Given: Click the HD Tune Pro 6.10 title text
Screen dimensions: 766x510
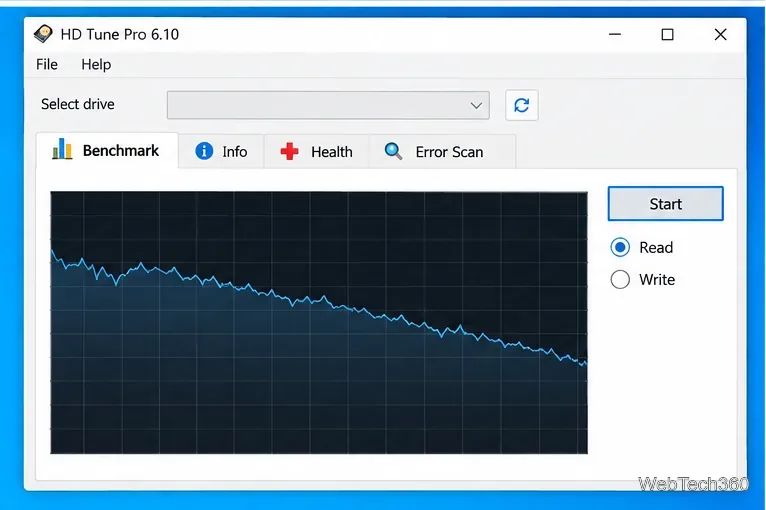Looking at the screenshot, I should click(x=120, y=34).
